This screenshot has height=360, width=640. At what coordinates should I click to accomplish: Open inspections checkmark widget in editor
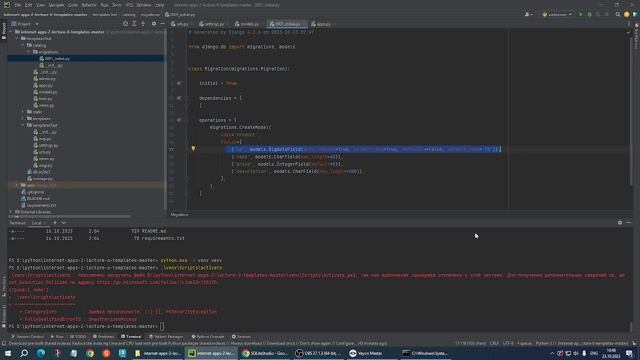tap(628, 32)
